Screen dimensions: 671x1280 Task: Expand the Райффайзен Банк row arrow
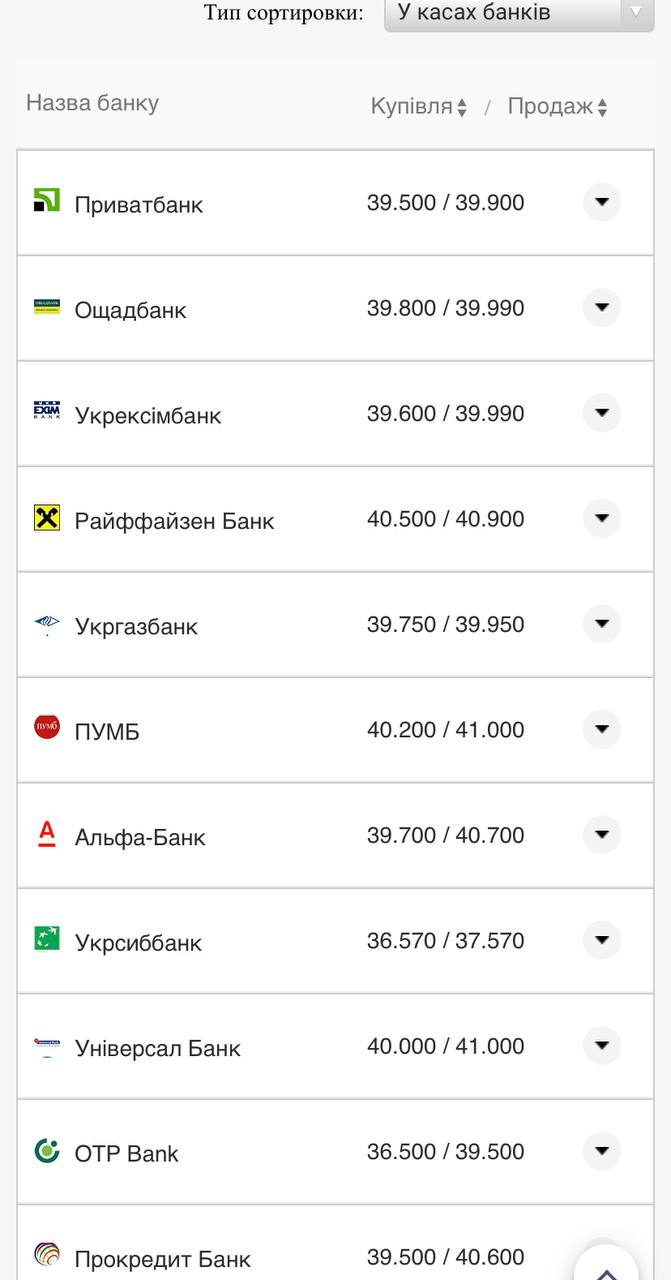[601, 518]
